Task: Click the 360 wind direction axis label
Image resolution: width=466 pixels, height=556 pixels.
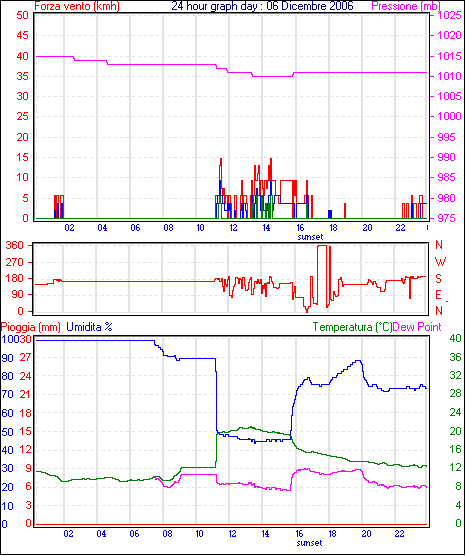Action: pyautogui.click(x=15, y=245)
